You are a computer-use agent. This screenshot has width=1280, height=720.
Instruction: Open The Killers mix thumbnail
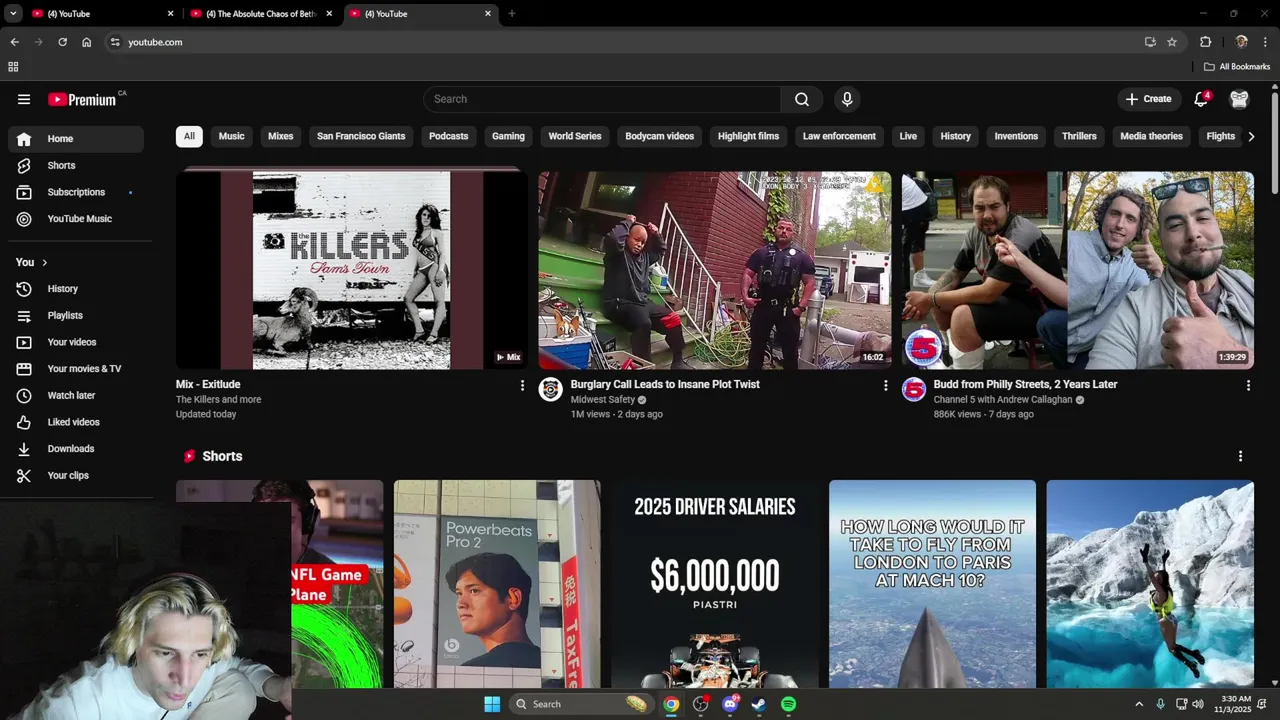(x=351, y=270)
